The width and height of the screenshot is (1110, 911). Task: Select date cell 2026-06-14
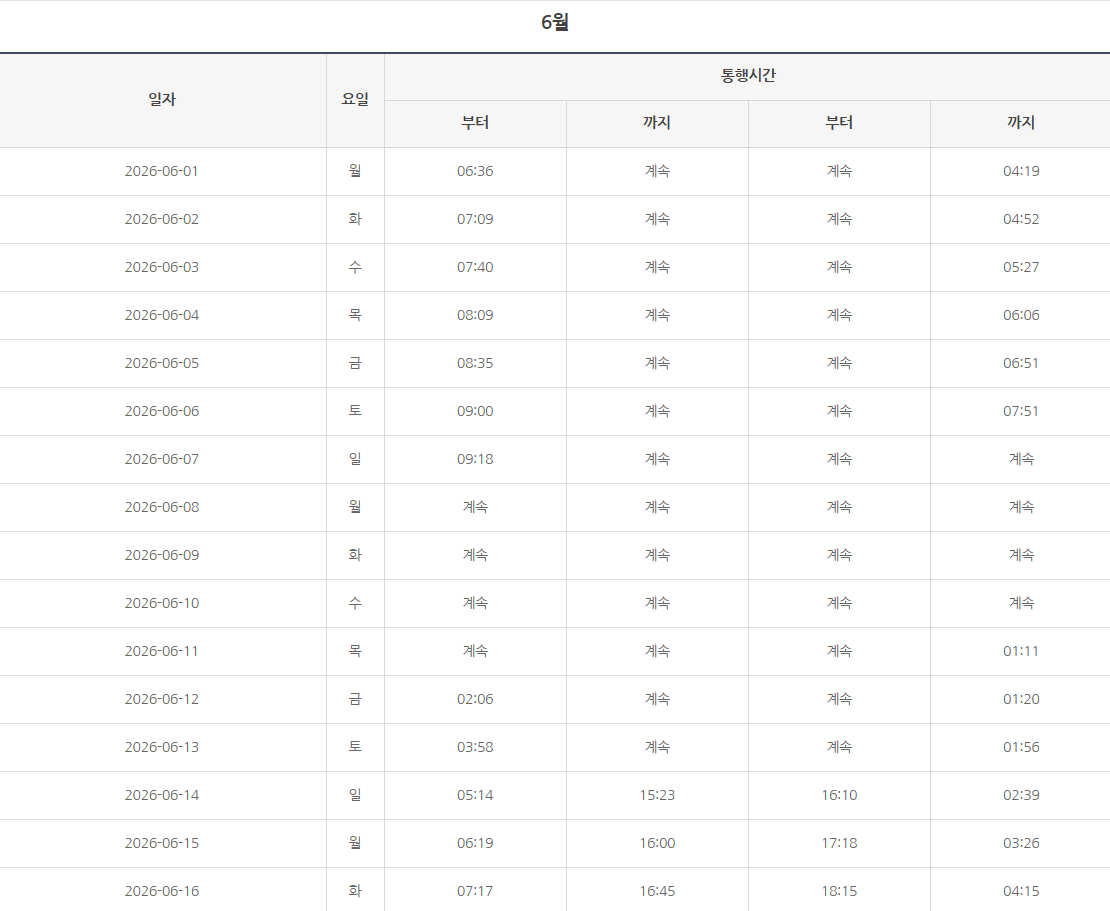click(x=162, y=796)
